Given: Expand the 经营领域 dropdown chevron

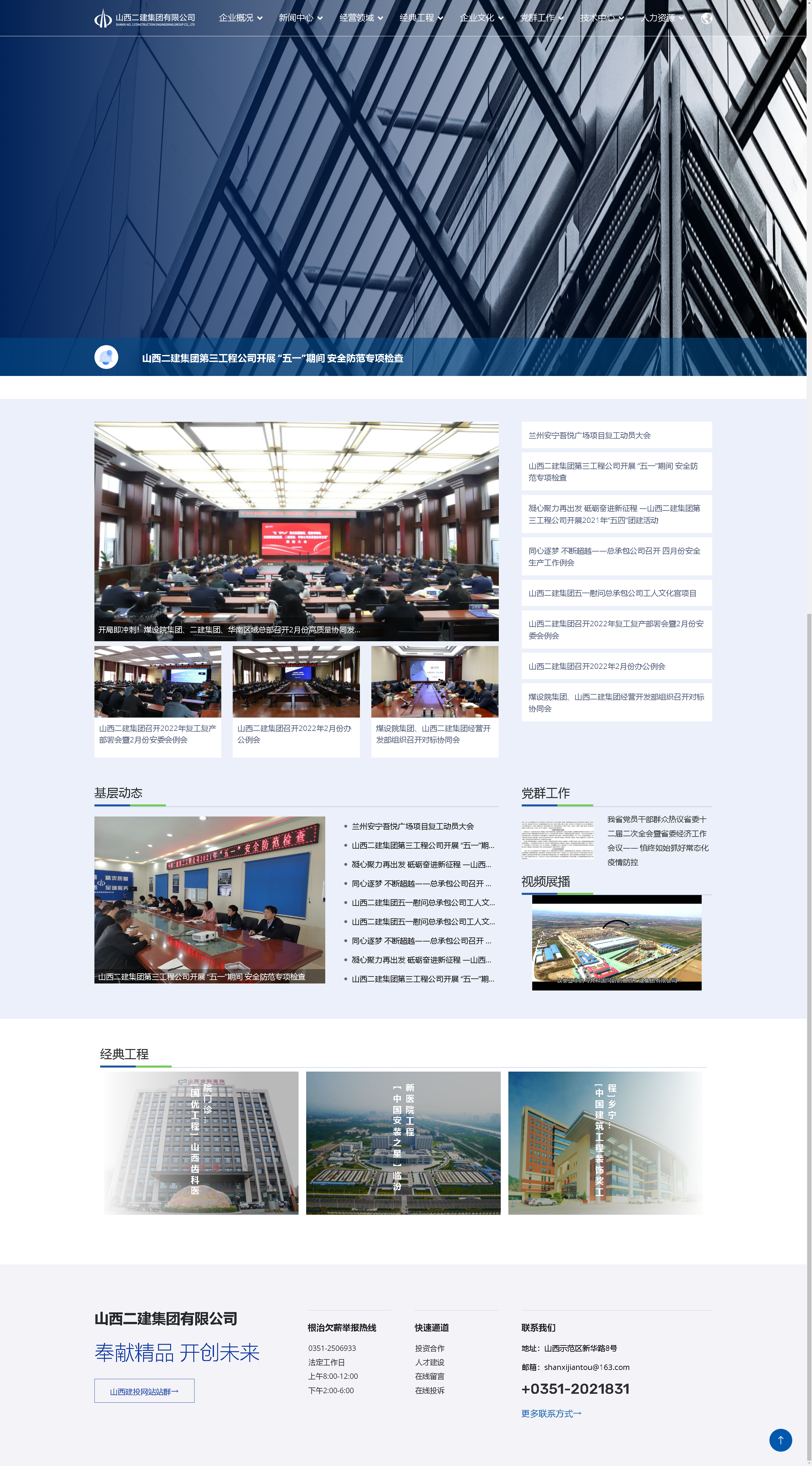Looking at the screenshot, I should pos(380,18).
